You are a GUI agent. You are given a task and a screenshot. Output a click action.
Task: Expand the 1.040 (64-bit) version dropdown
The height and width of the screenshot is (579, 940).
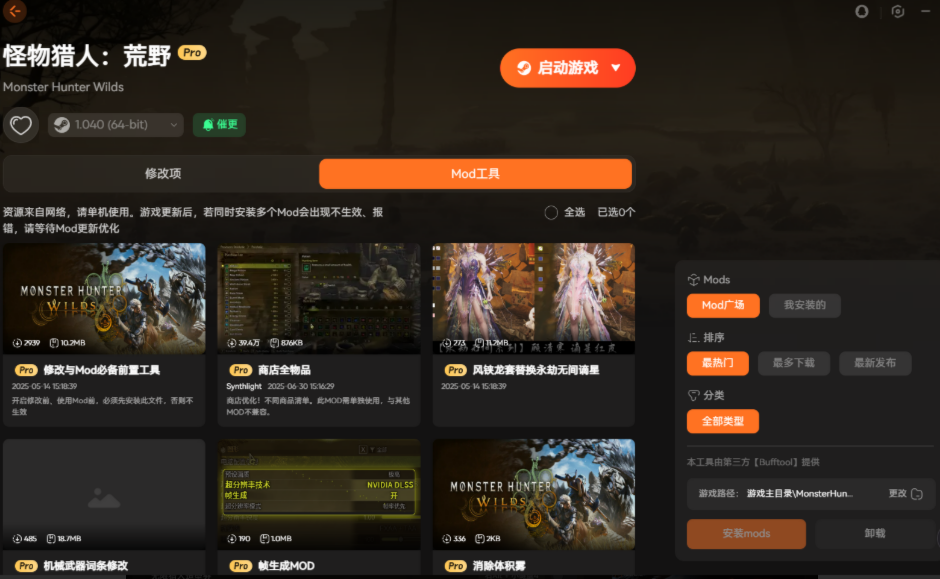(174, 125)
